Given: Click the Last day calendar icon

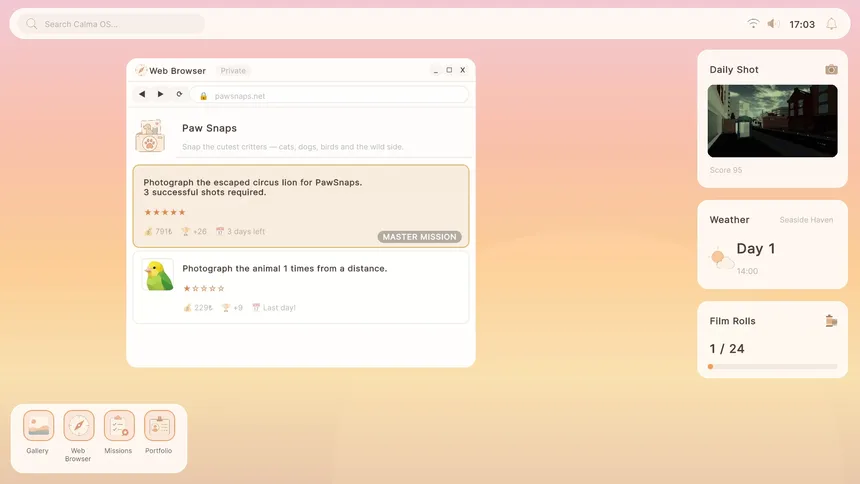Looking at the screenshot, I should click(x=256, y=307).
